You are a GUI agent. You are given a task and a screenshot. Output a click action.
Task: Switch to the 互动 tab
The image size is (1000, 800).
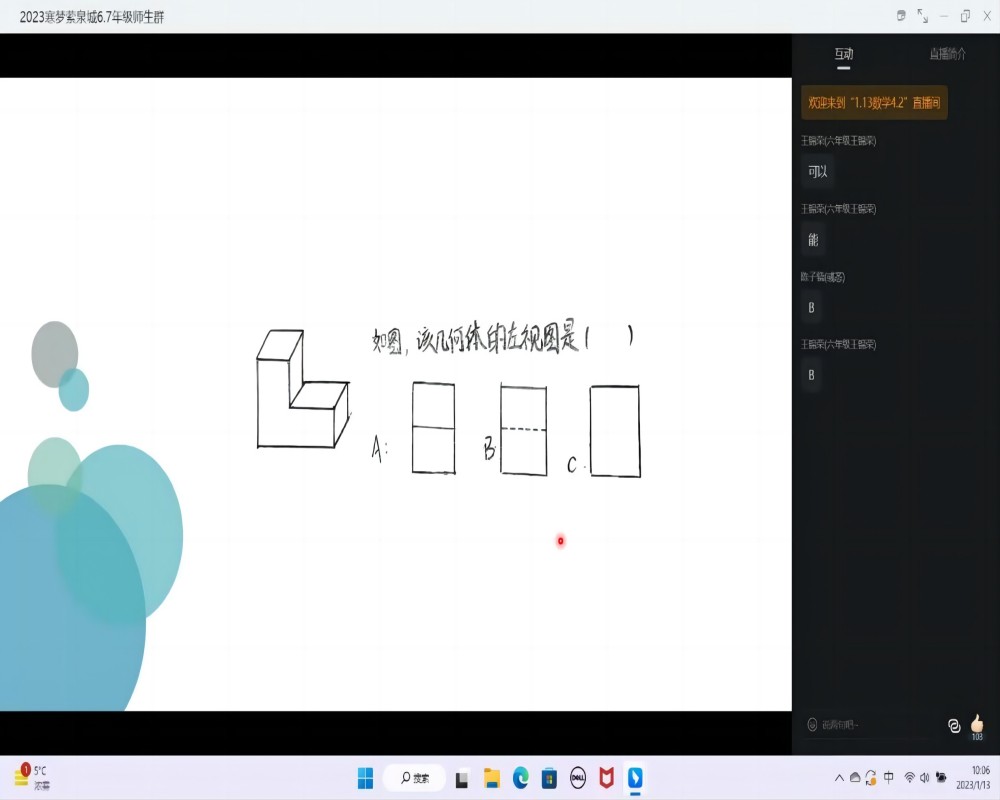[844, 54]
